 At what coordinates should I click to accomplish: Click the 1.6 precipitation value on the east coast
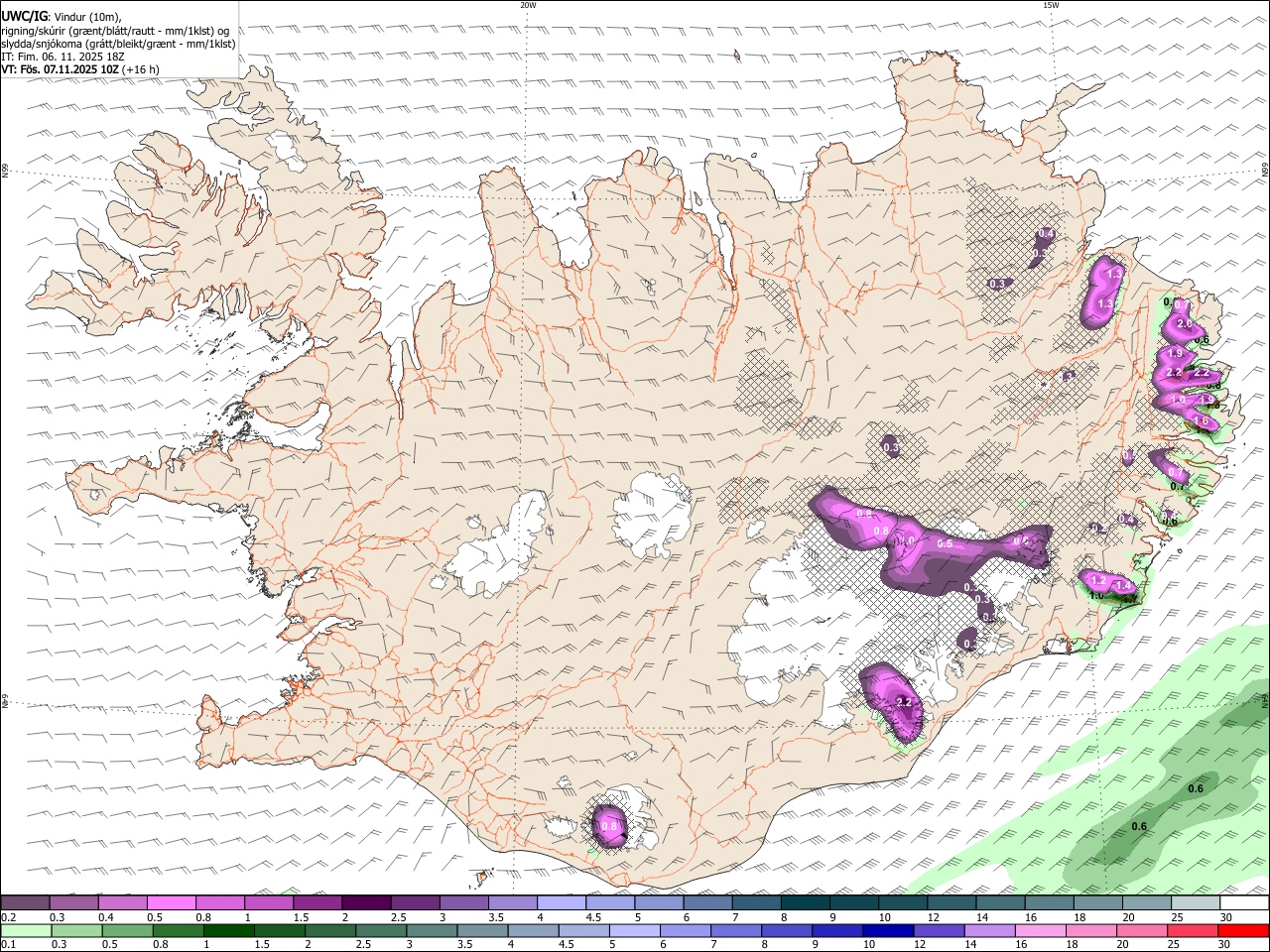click(x=1202, y=421)
